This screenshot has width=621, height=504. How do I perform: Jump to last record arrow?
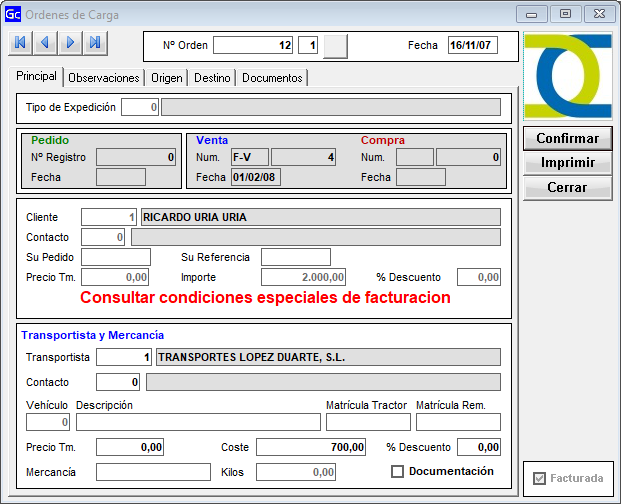tap(95, 43)
